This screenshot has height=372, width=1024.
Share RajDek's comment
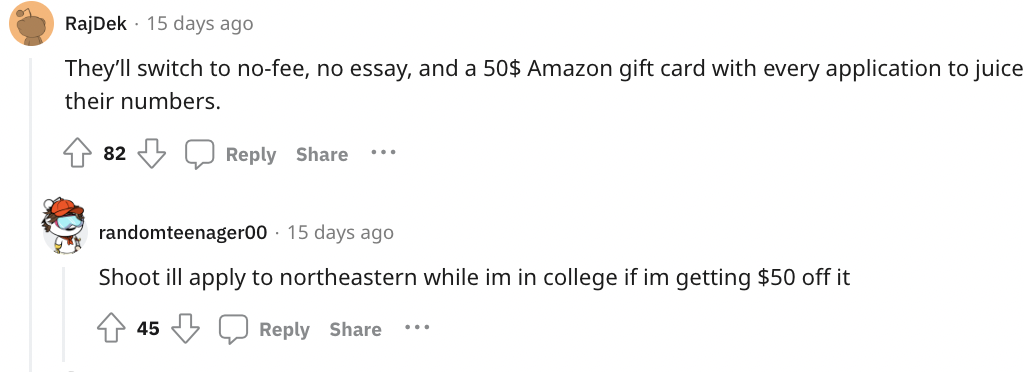[322, 155]
